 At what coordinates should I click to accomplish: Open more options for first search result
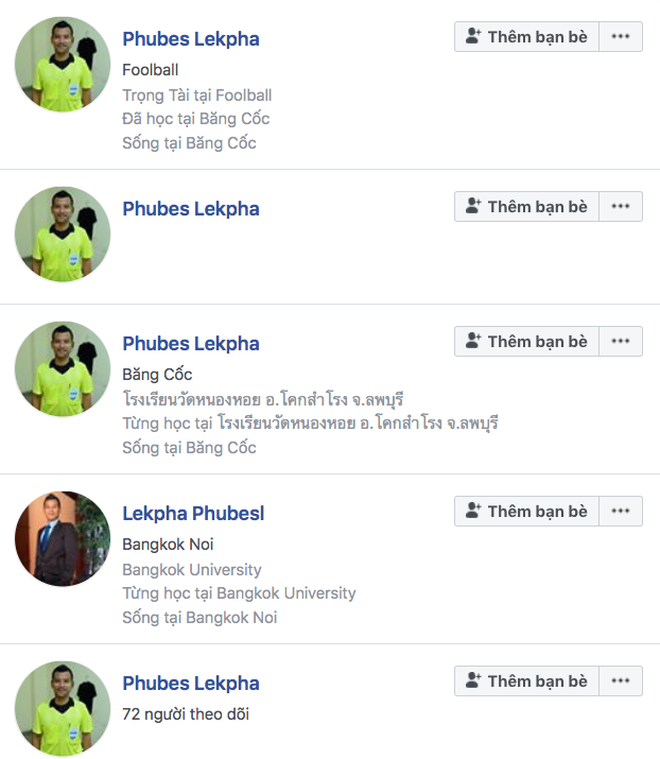tap(621, 37)
